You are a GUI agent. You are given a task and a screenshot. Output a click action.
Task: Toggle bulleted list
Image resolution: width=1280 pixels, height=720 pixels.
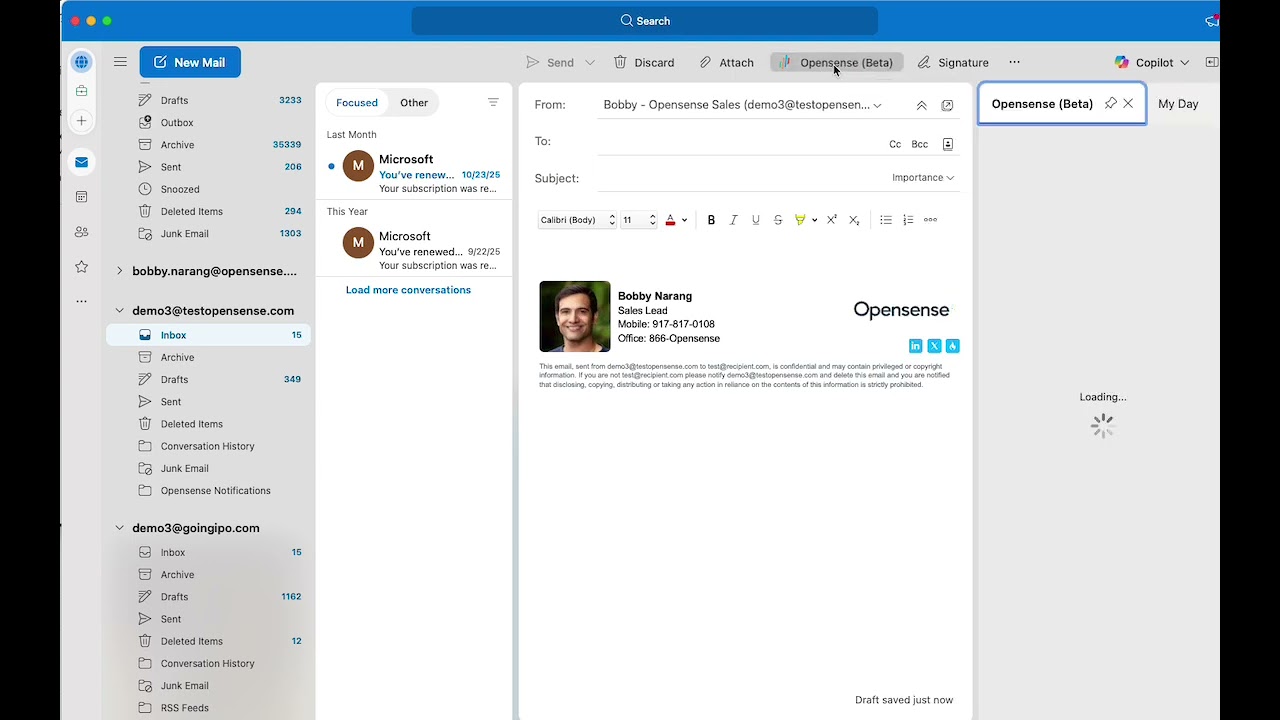886,220
